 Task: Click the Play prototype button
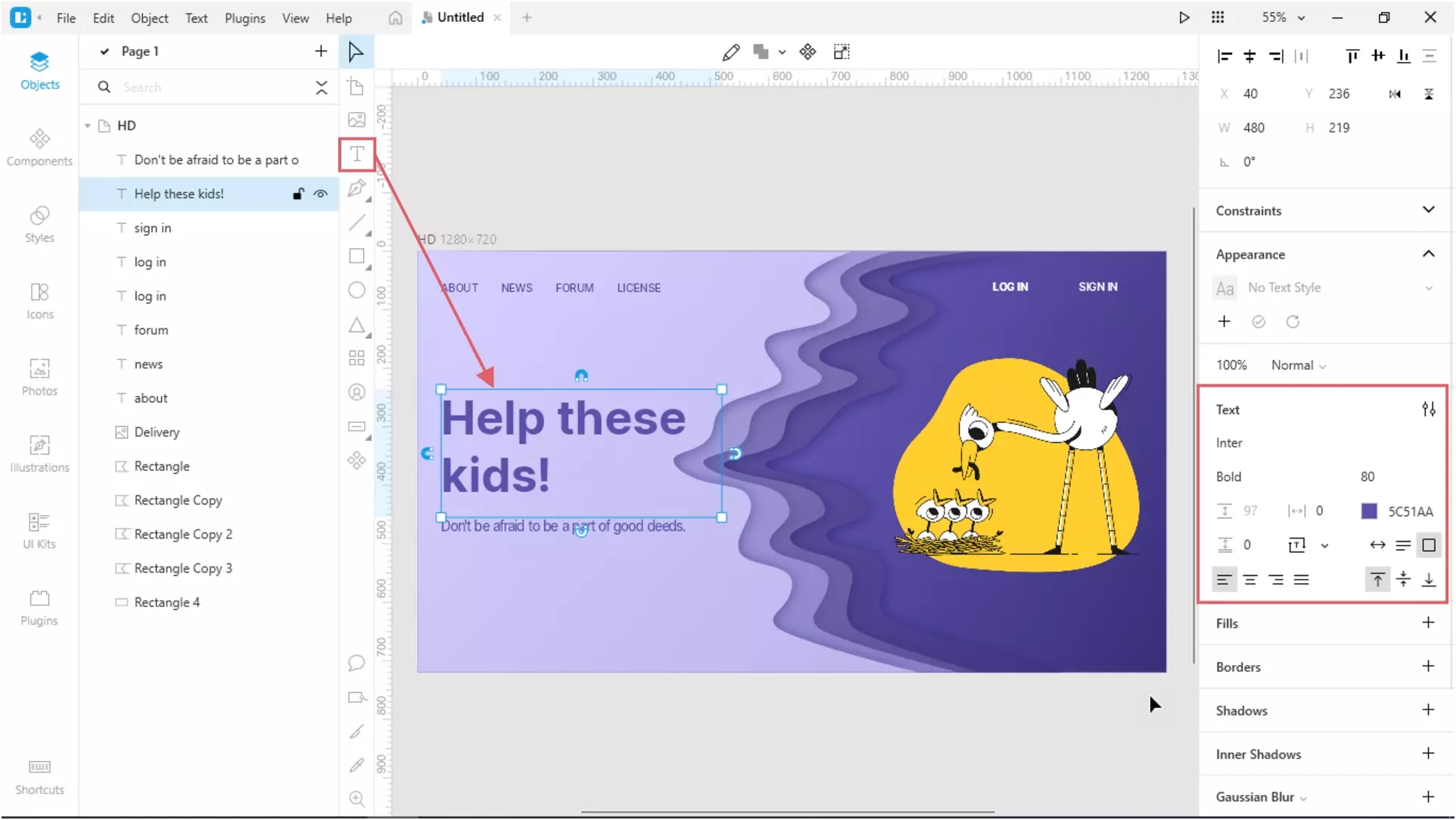coord(1184,17)
